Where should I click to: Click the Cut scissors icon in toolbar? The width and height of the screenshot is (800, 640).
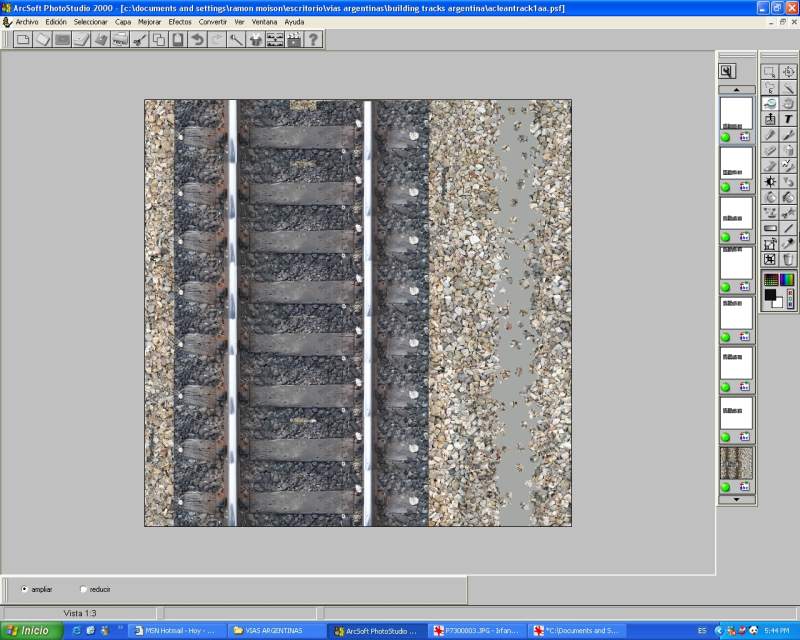(x=139, y=40)
